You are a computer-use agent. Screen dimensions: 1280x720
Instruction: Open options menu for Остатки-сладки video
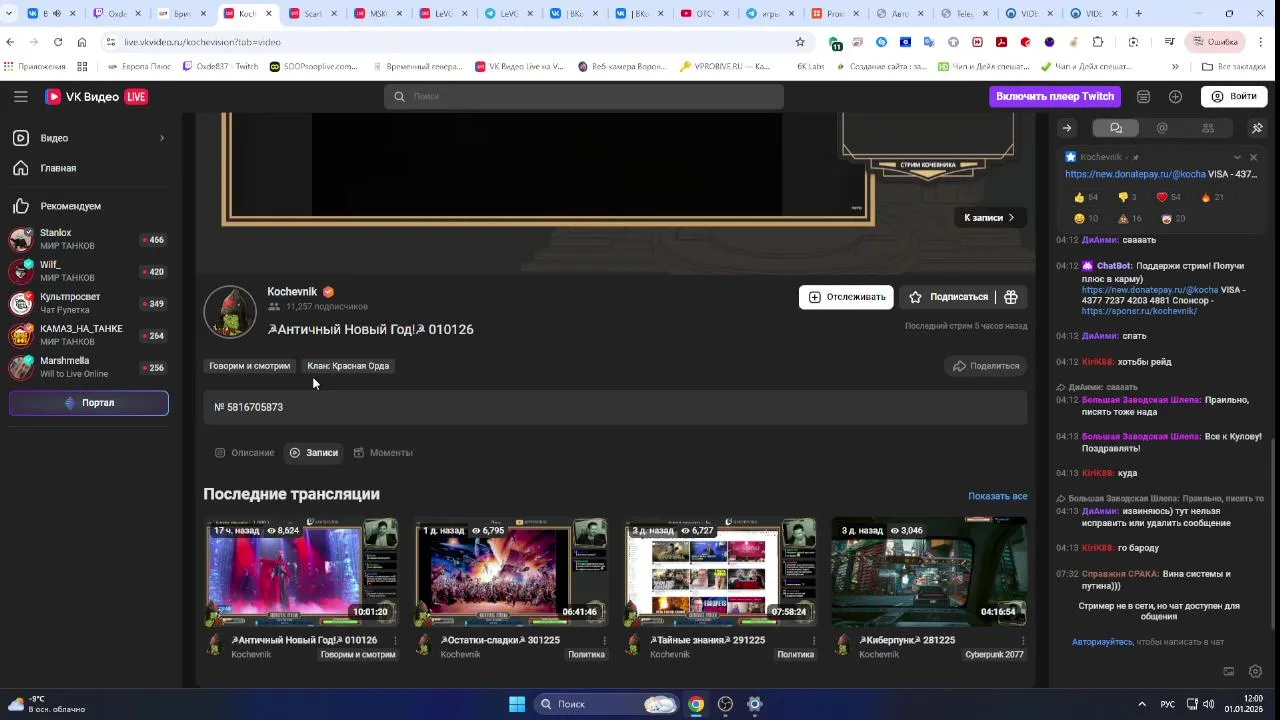pyautogui.click(x=604, y=641)
